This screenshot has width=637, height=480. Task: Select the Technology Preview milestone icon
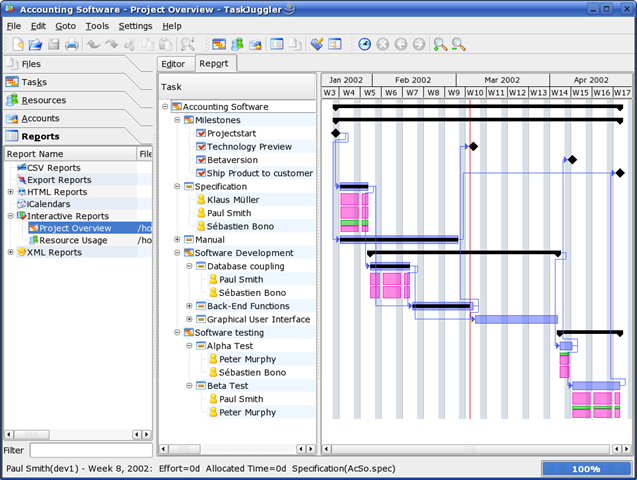click(x=201, y=147)
